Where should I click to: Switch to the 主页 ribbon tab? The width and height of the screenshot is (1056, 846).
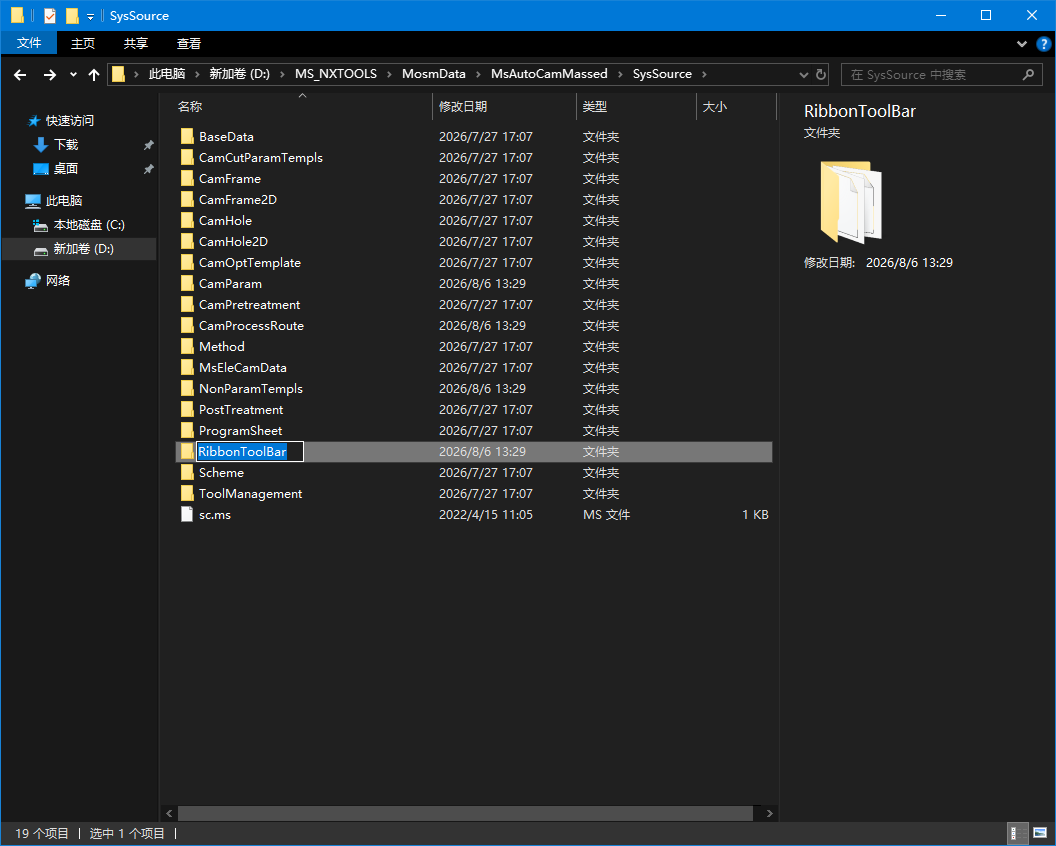[x=83, y=43]
